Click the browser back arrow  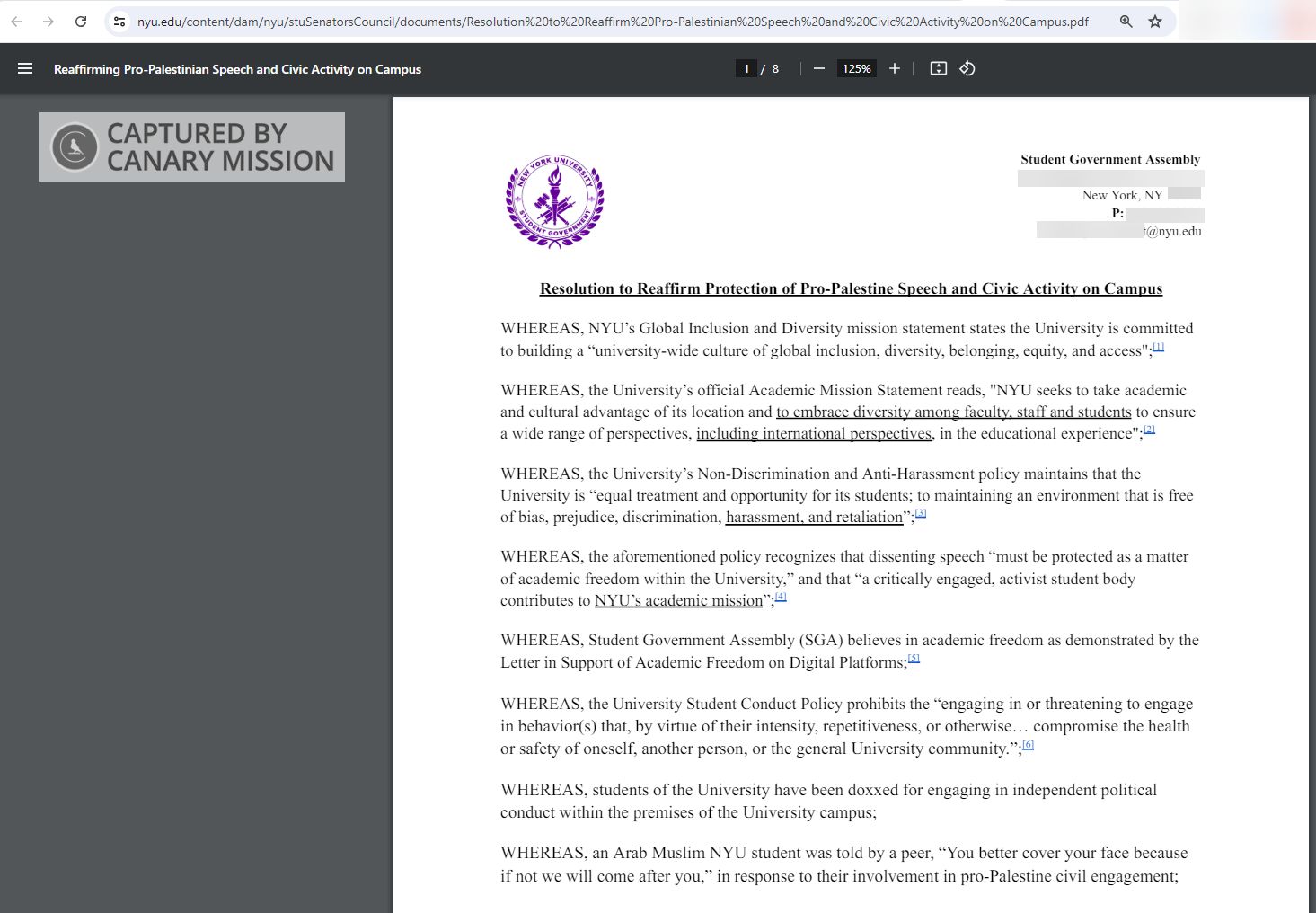[16, 22]
